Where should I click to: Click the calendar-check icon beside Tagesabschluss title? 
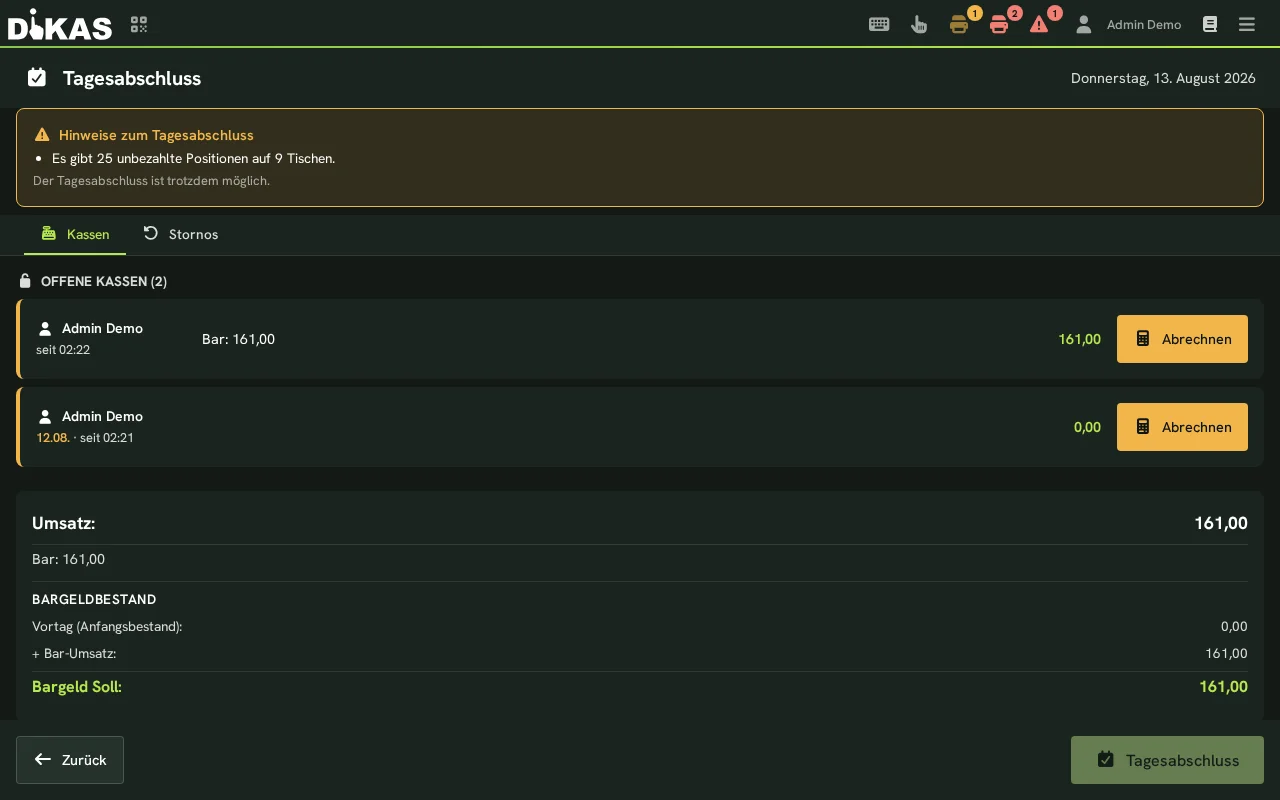(37, 77)
